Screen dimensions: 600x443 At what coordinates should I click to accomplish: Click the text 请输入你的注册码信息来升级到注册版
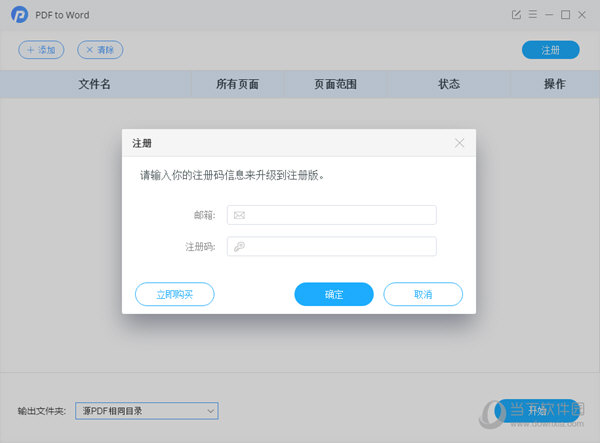[232, 175]
